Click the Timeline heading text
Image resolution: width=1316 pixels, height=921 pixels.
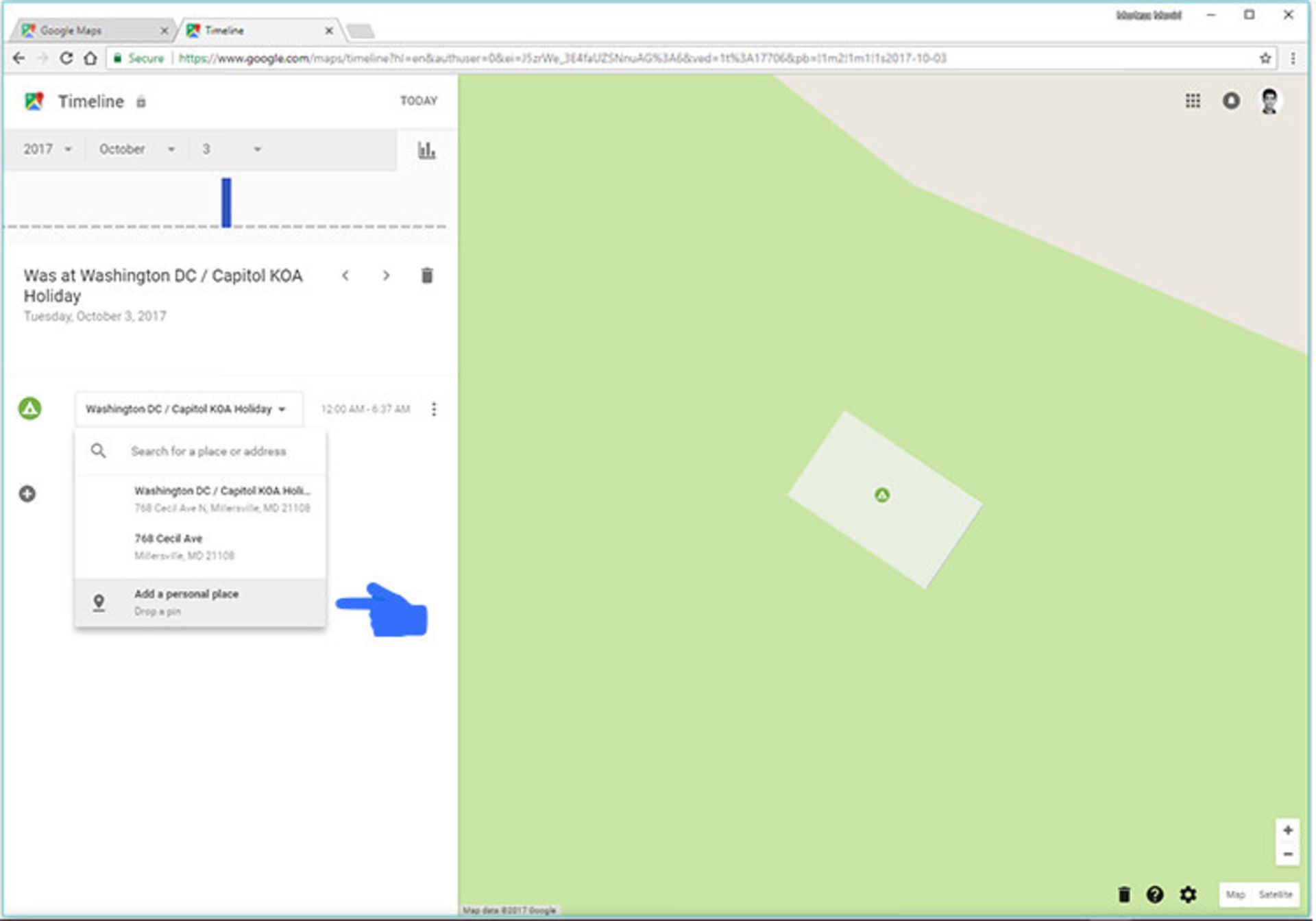(x=91, y=101)
